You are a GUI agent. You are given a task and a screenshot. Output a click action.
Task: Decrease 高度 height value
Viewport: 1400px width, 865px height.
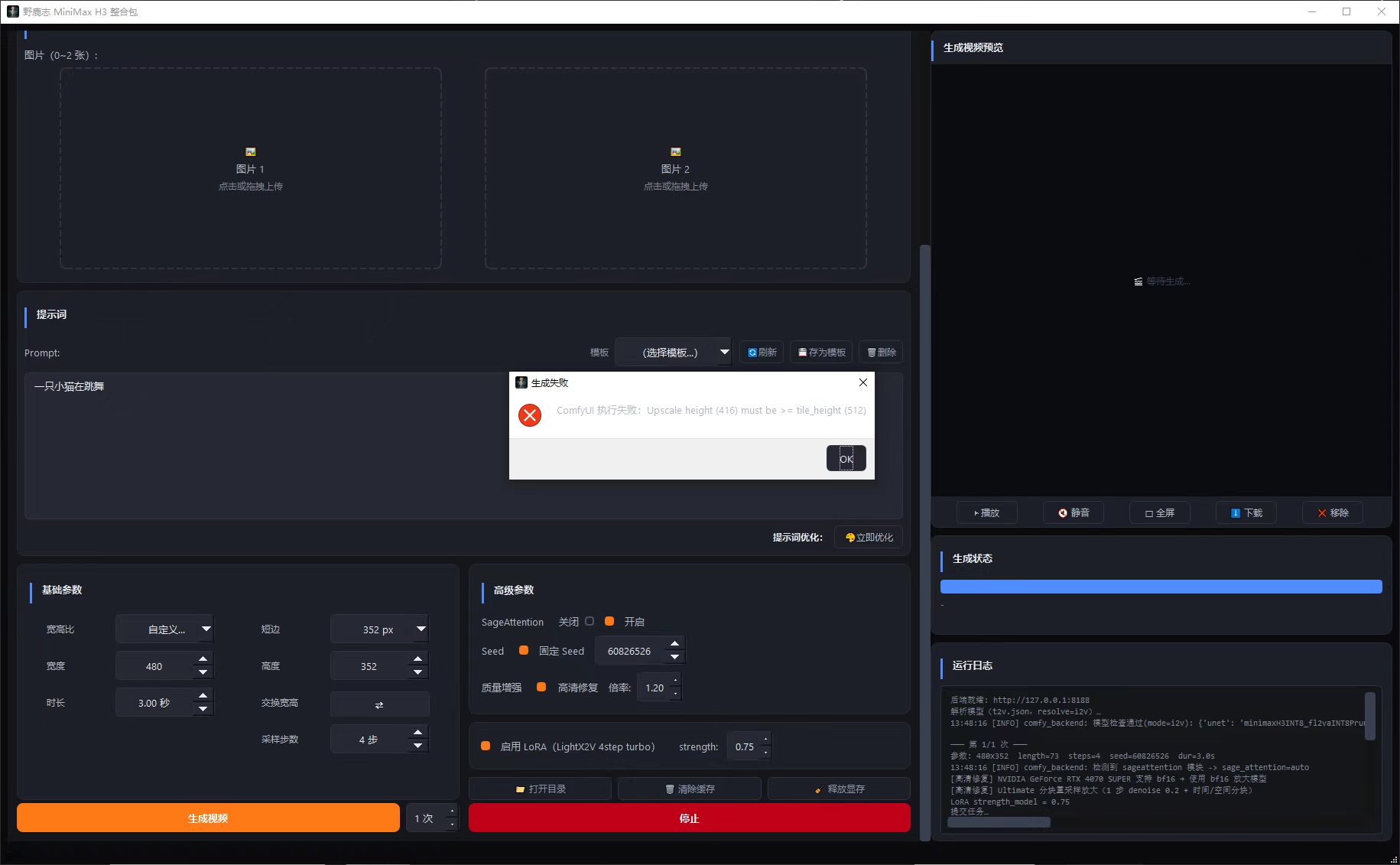[x=417, y=673]
